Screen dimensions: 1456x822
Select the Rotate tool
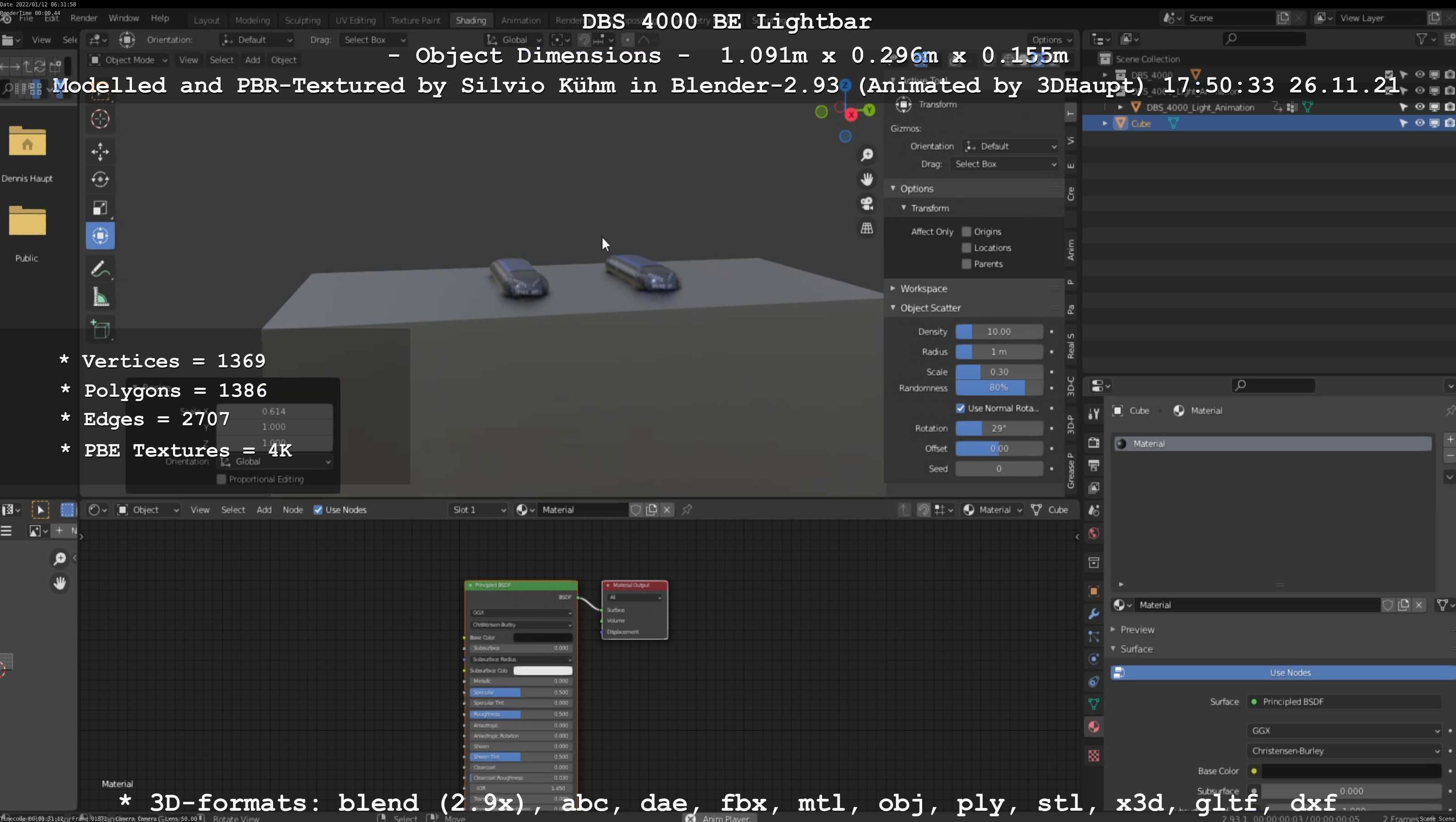pos(100,179)
